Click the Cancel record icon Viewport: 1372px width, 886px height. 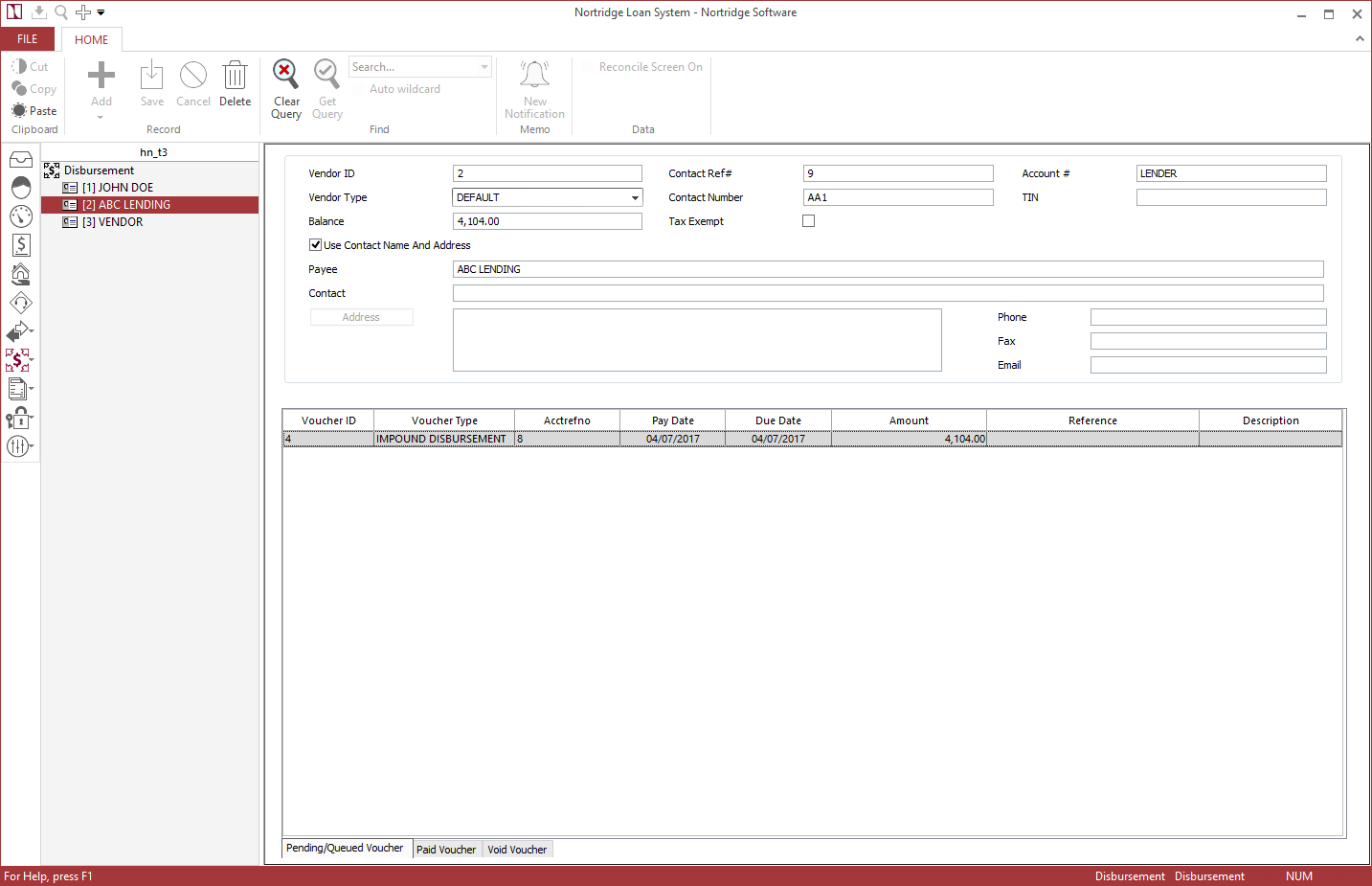point(193,75)
